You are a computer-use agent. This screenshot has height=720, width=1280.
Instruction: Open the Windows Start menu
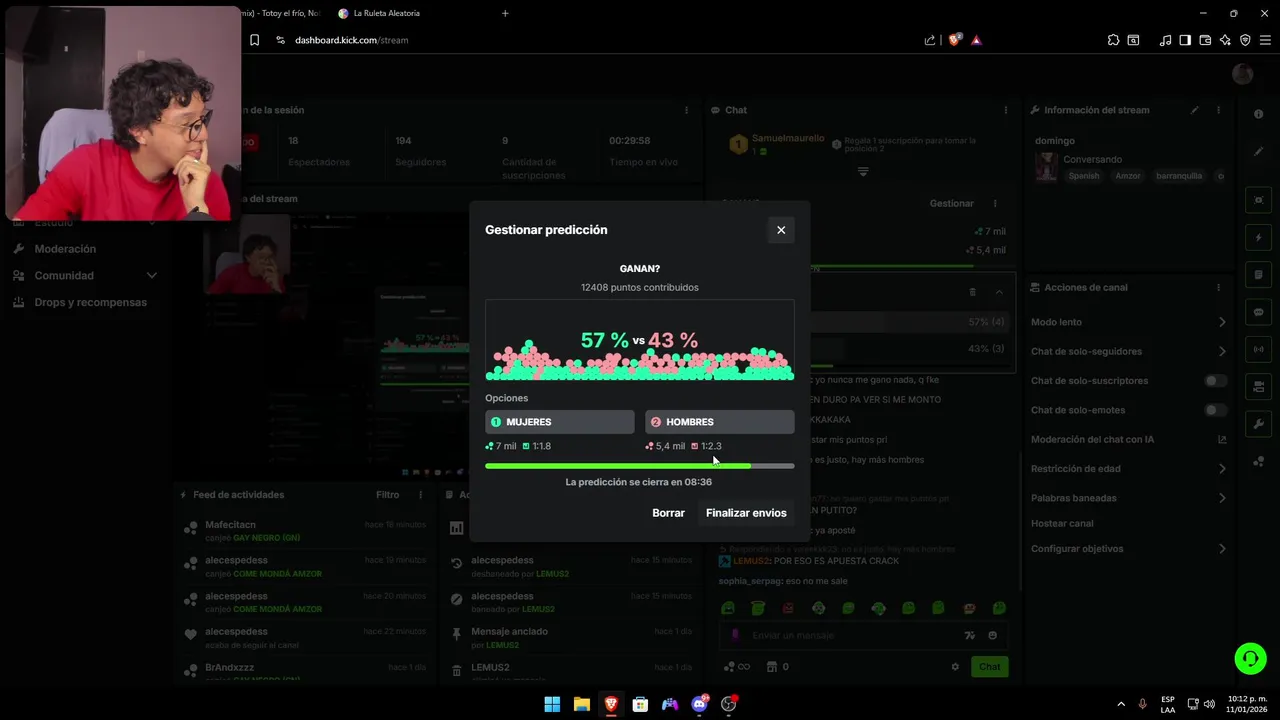(x=552, y=704)
